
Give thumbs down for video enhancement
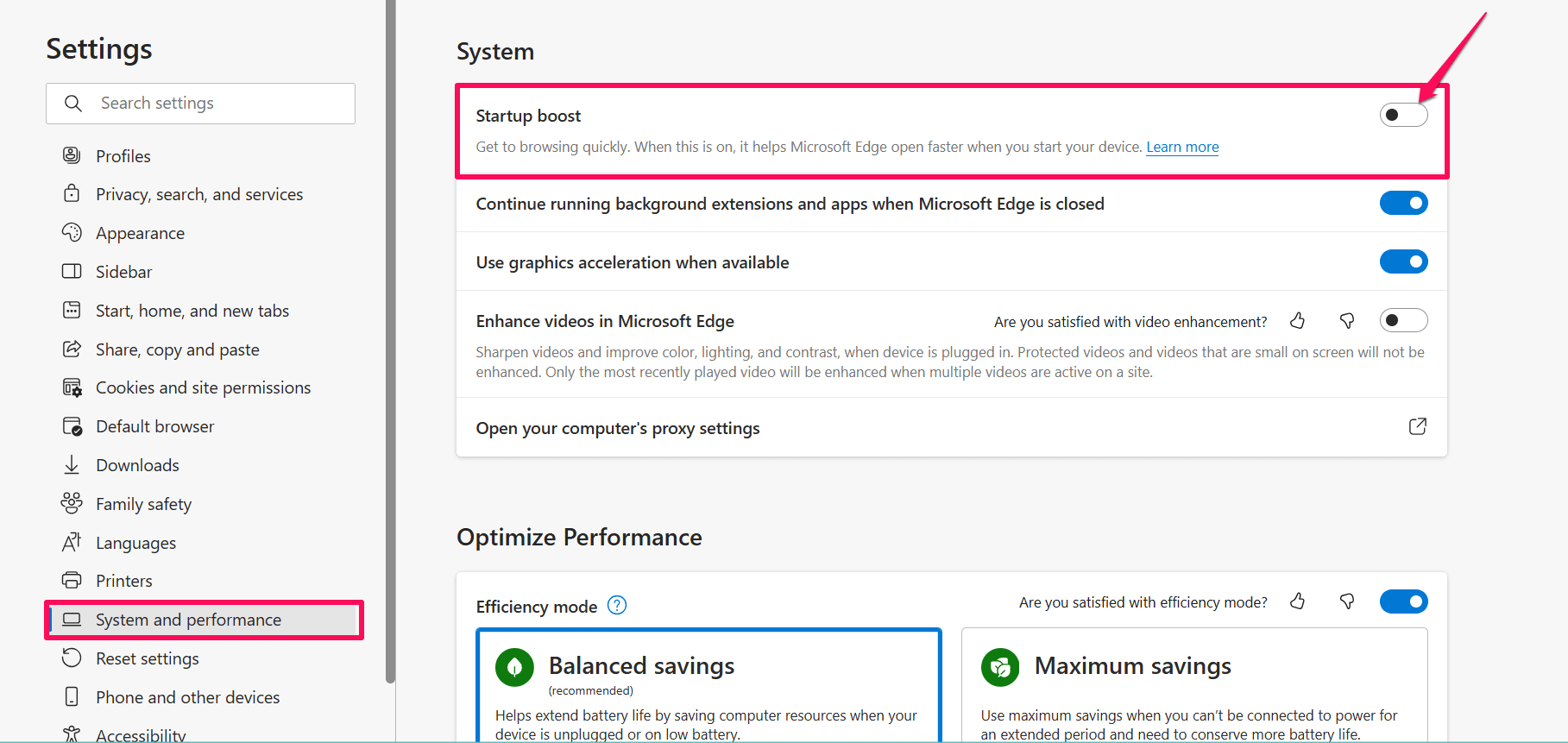1347,321
